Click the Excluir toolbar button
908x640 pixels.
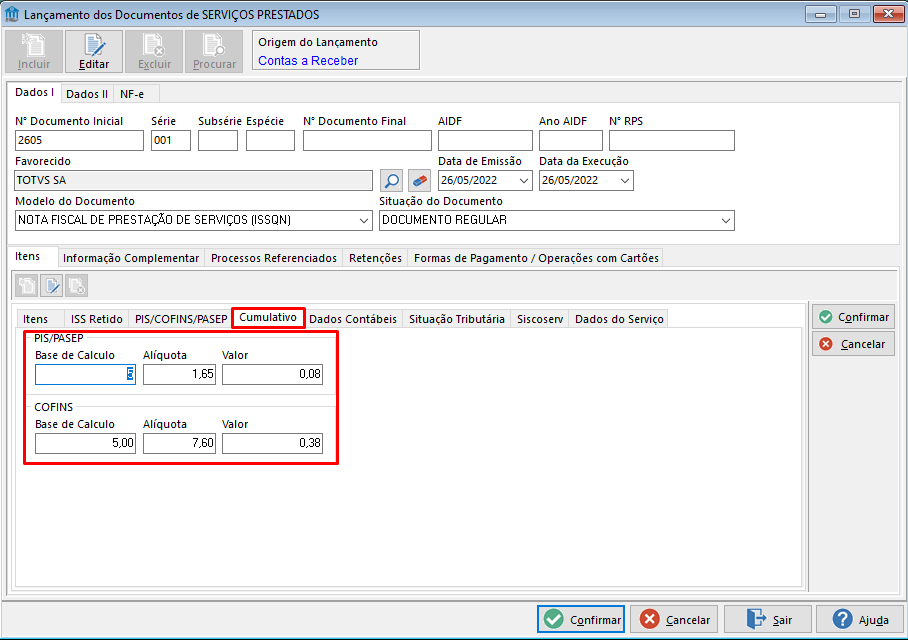(154, 52)
